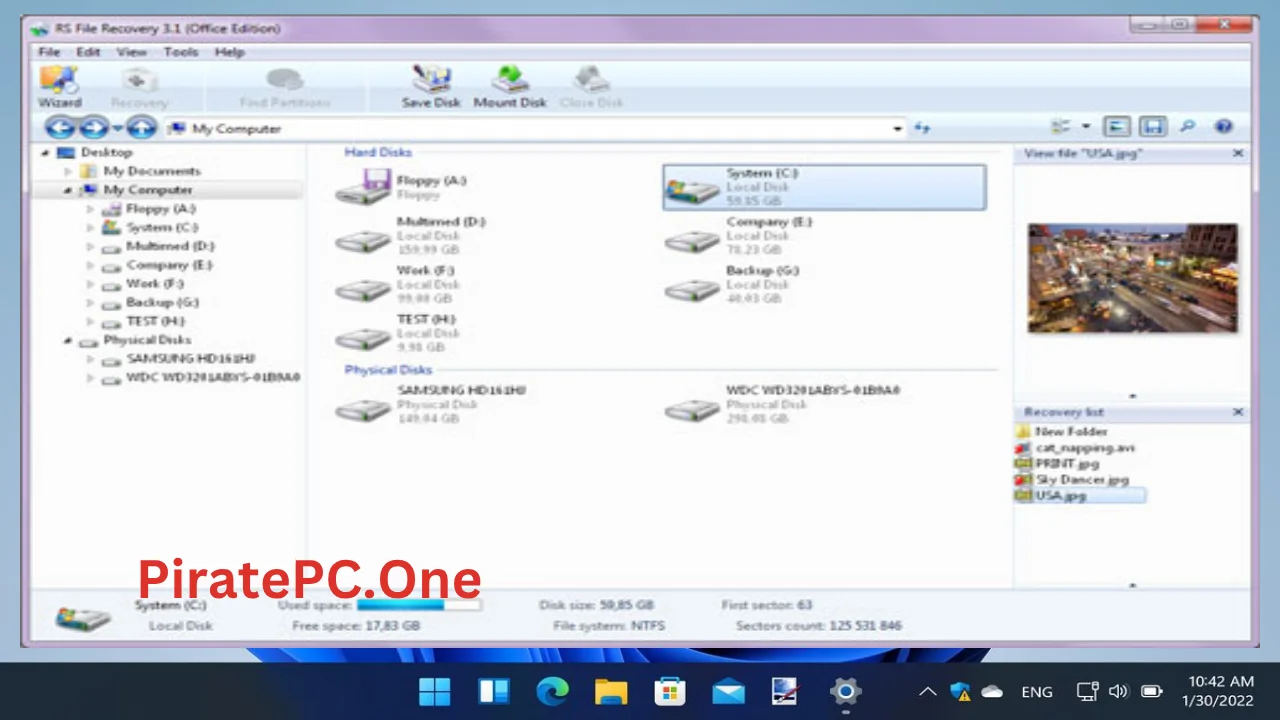Click the Recovery toolbar button
The image size is (1280, 720).
[x=139, y=86]
